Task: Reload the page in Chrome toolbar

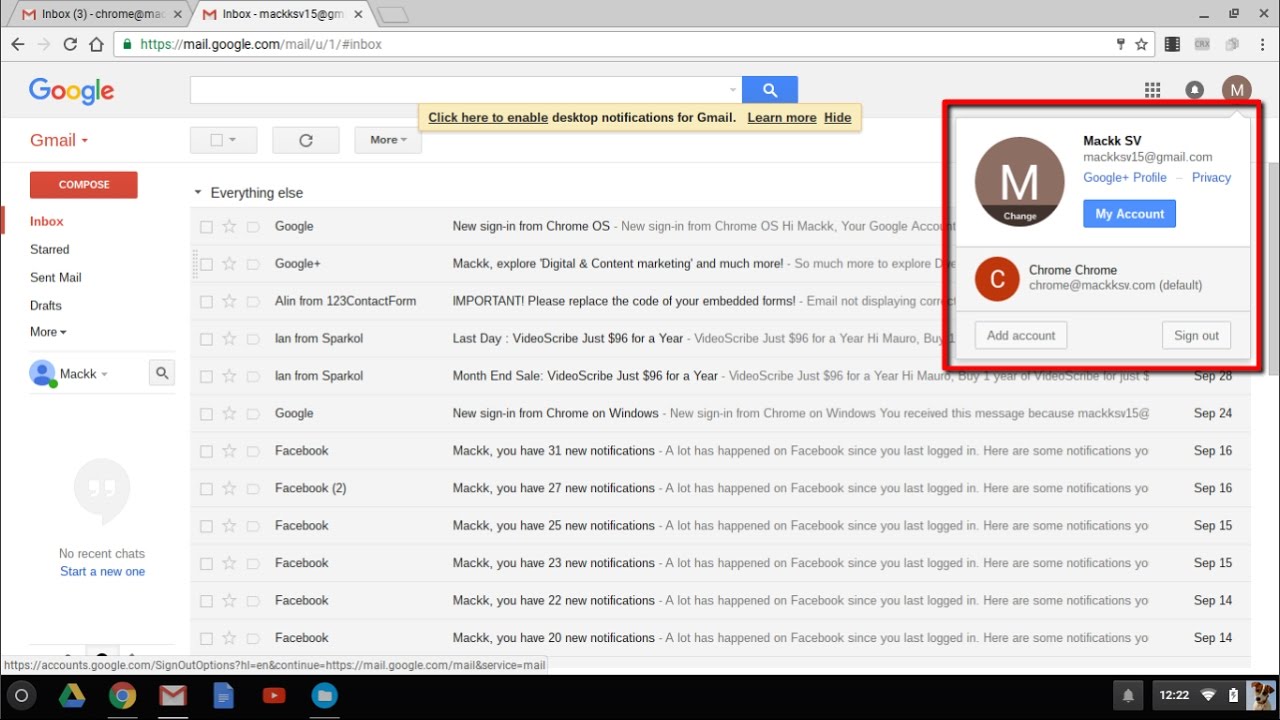Action: point(70,44)
